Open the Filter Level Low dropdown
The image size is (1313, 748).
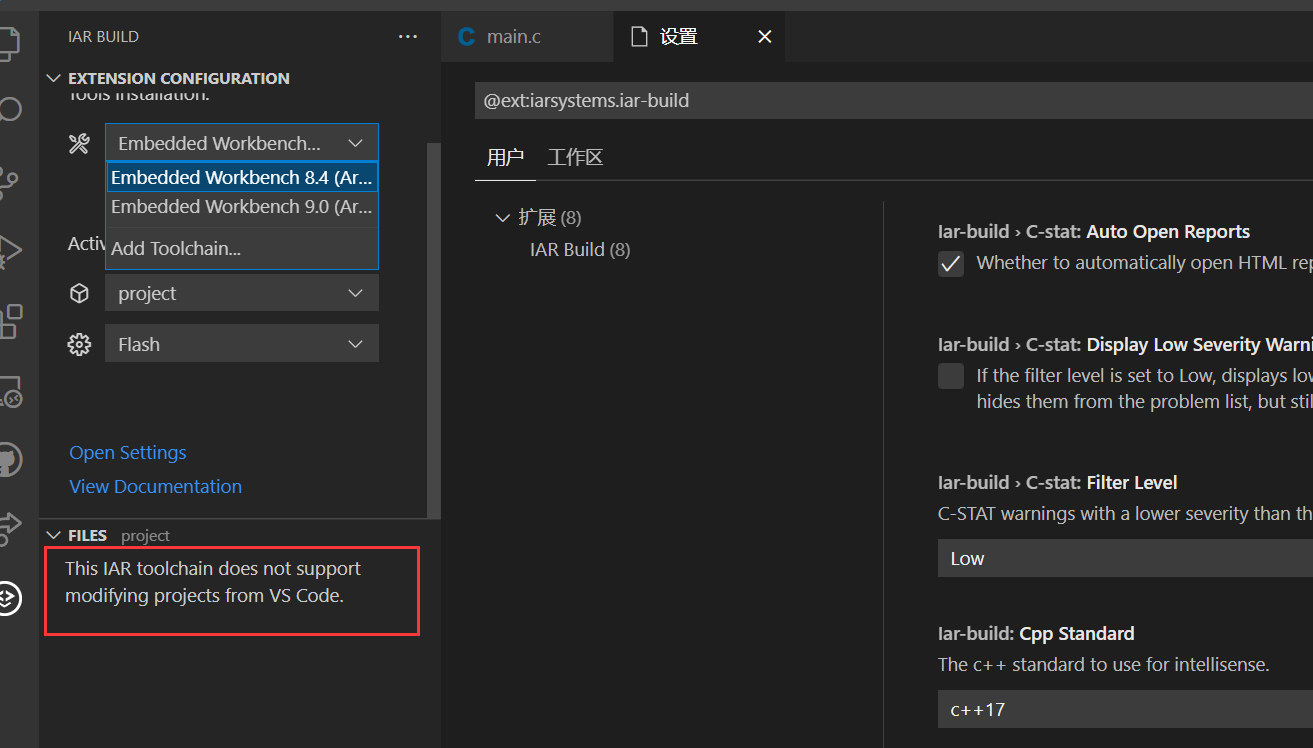[1125, 558]
